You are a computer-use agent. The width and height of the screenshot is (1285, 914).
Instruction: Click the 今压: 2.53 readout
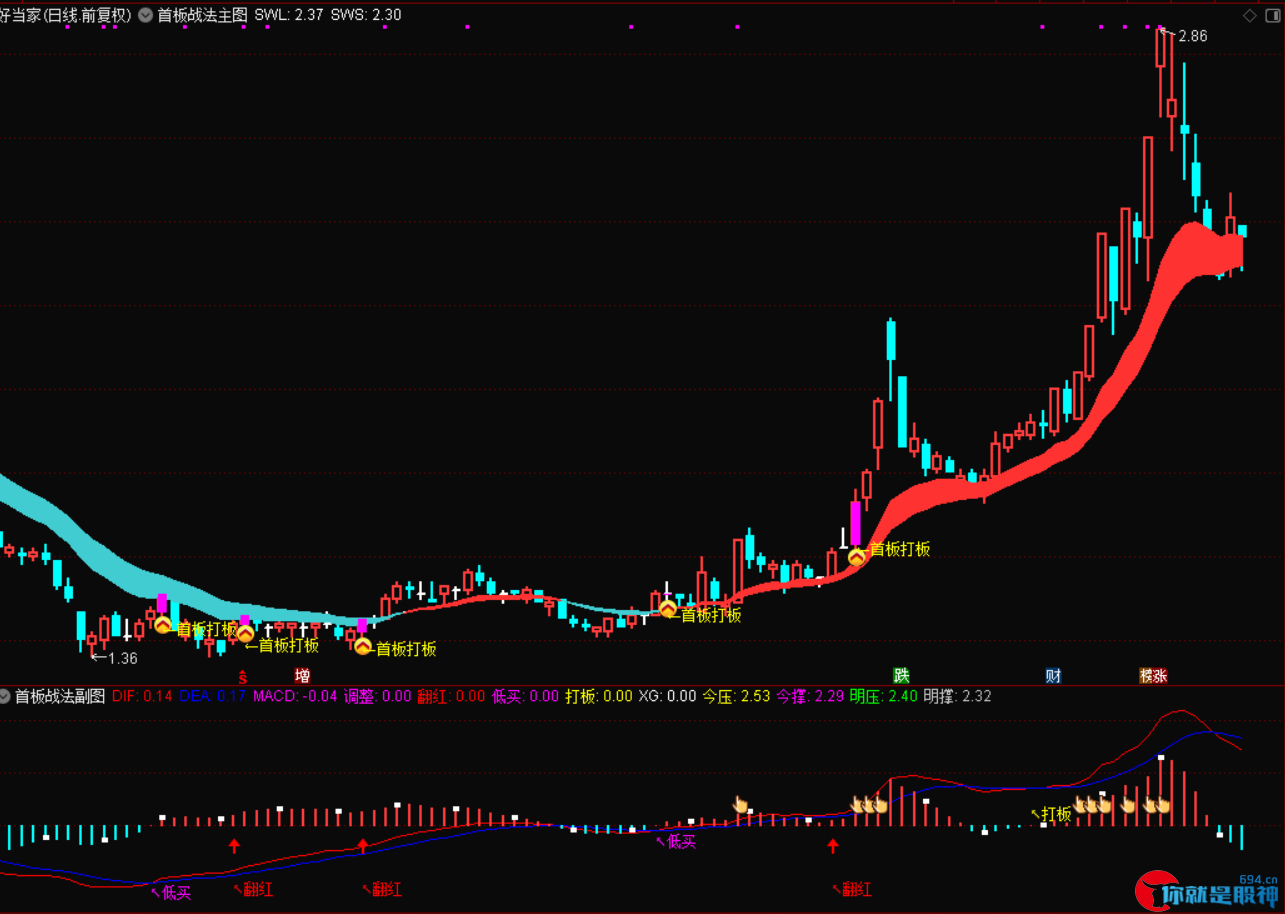tap(737, 696)
